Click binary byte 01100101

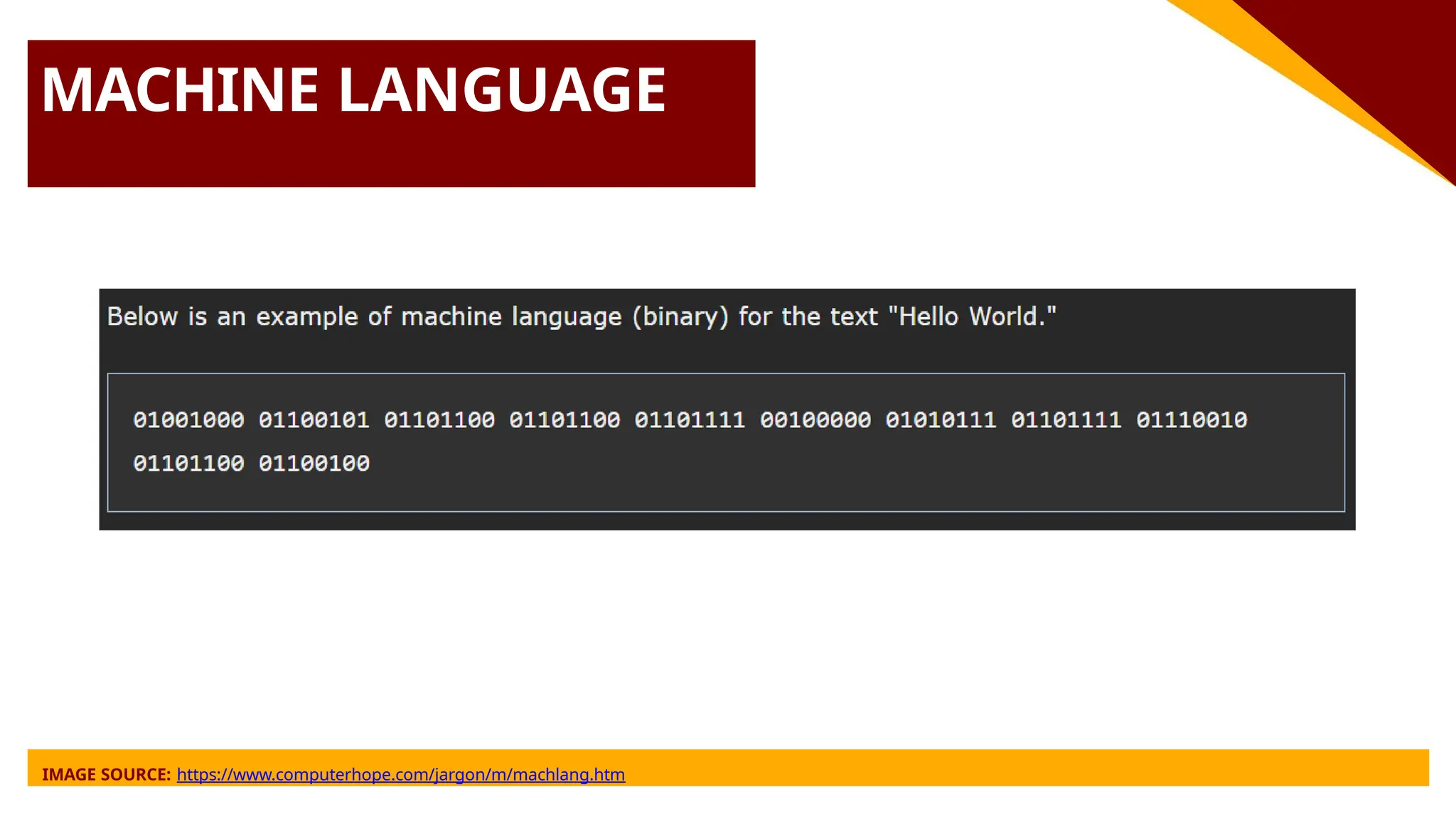coord(314,420)
